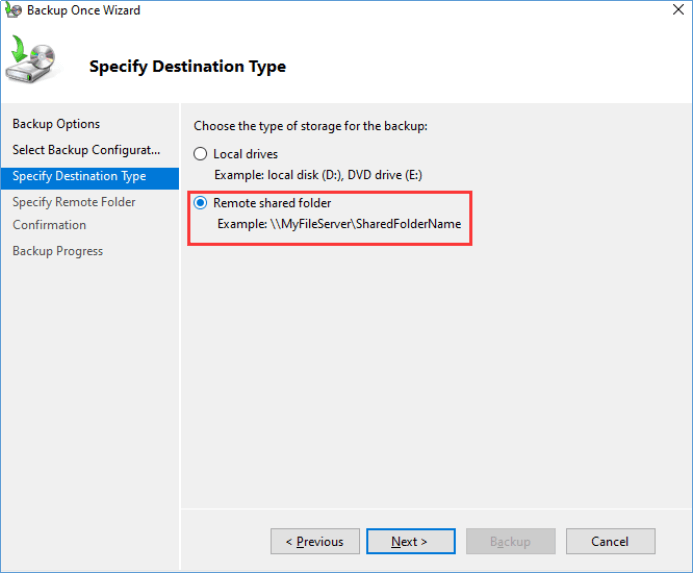Go to the Backup Options step
This screenshot has width=694, height=574.
56,124
